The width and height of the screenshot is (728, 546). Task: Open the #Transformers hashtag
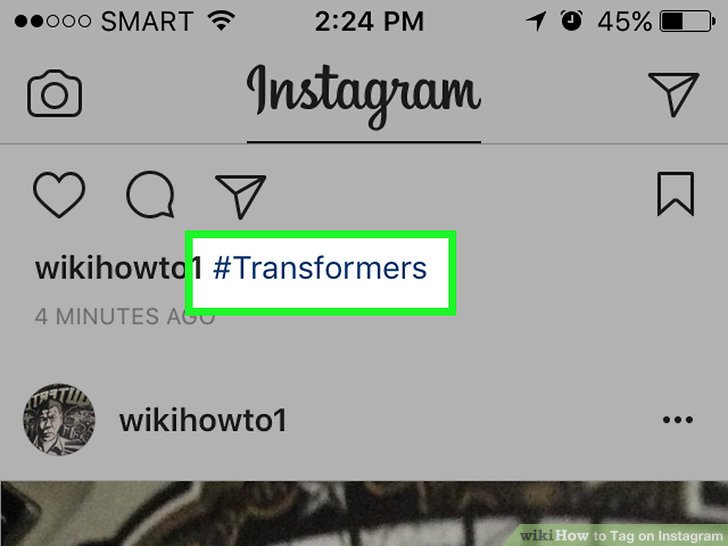320,268
